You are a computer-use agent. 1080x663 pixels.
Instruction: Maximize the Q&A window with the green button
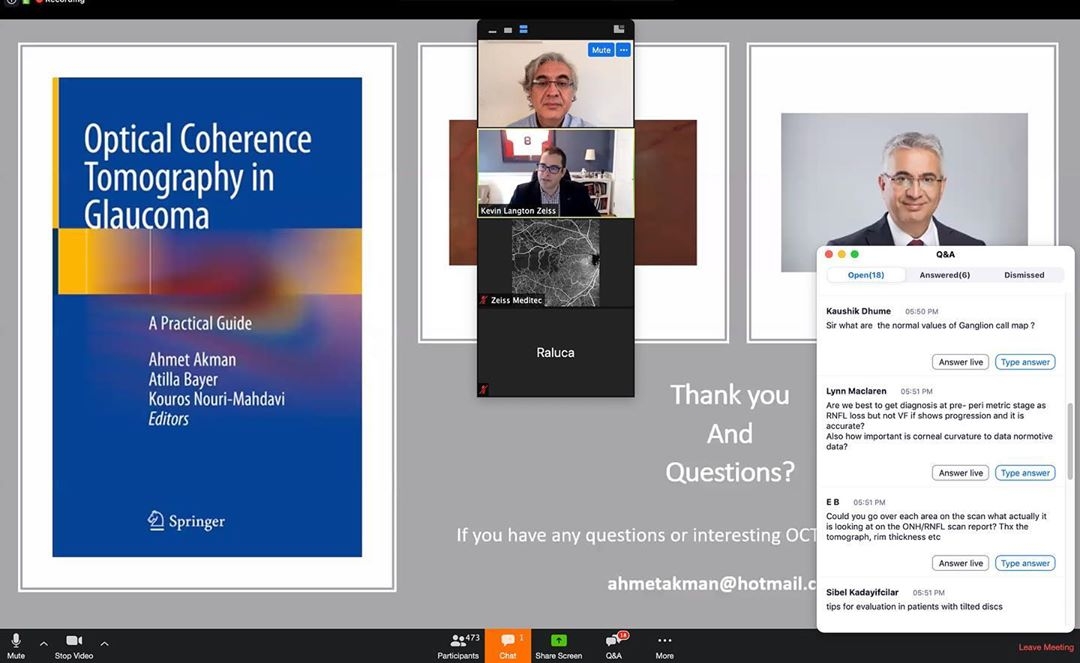pos(855,255)
